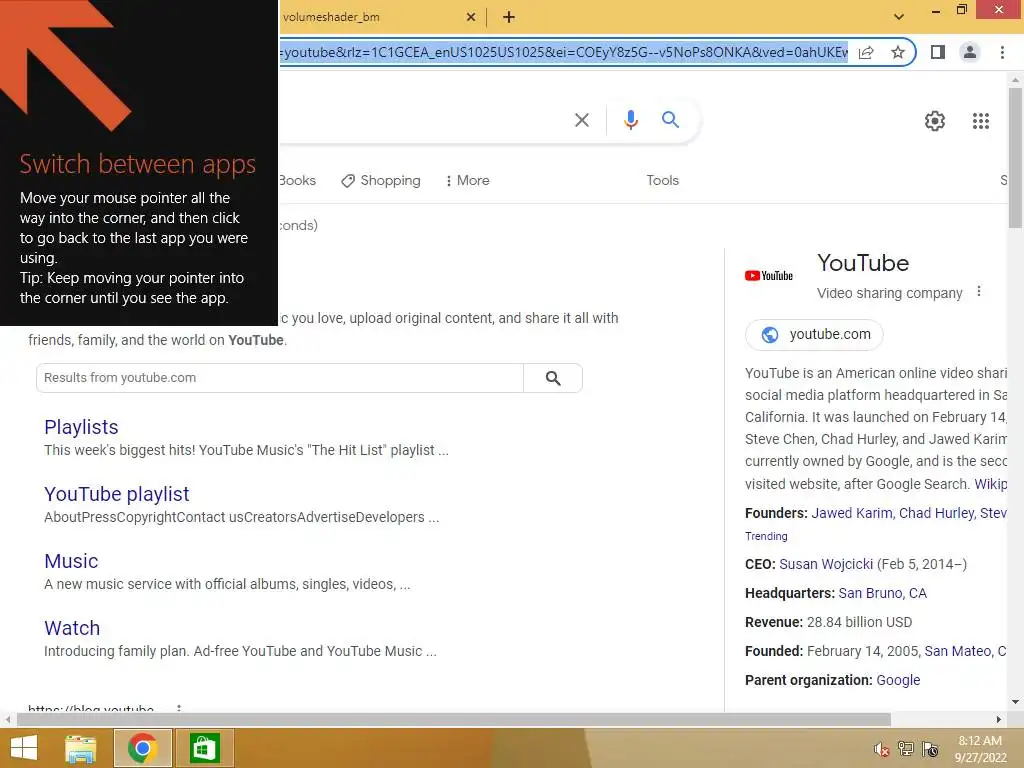
Task: Open the Chad Hurley founder link
Action: click(x=936, y=513)
